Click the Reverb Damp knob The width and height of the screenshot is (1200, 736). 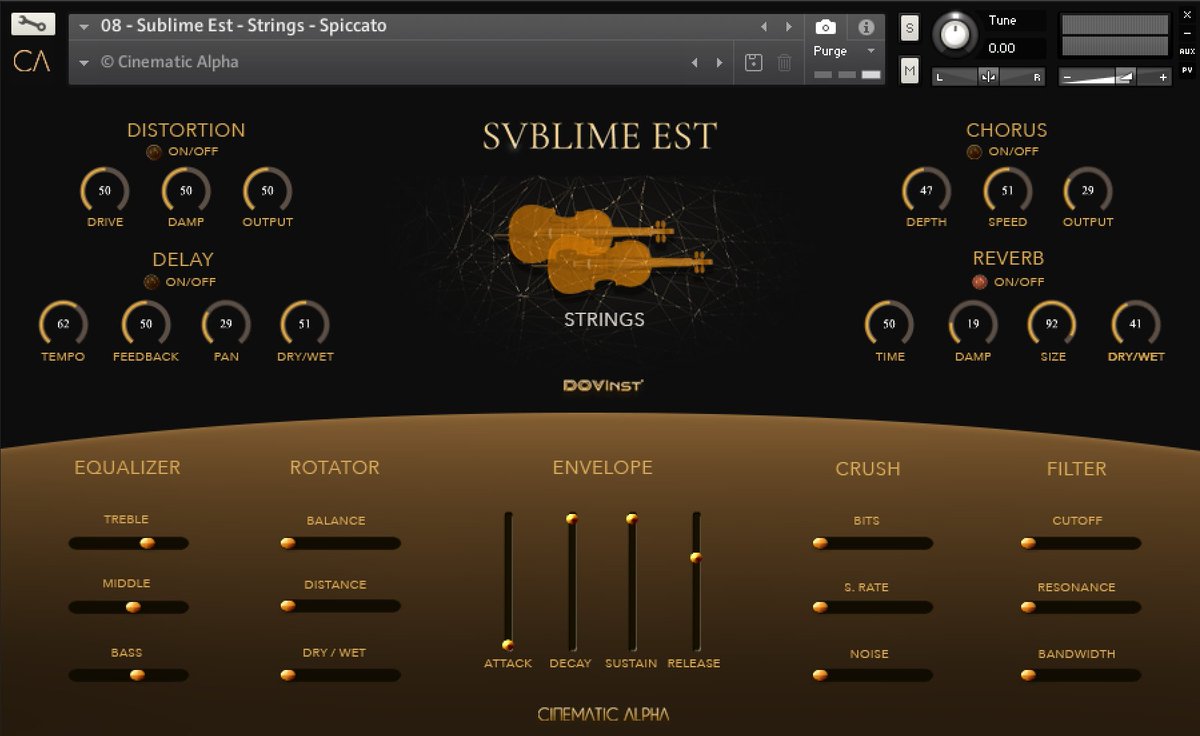tap(973, 323)
